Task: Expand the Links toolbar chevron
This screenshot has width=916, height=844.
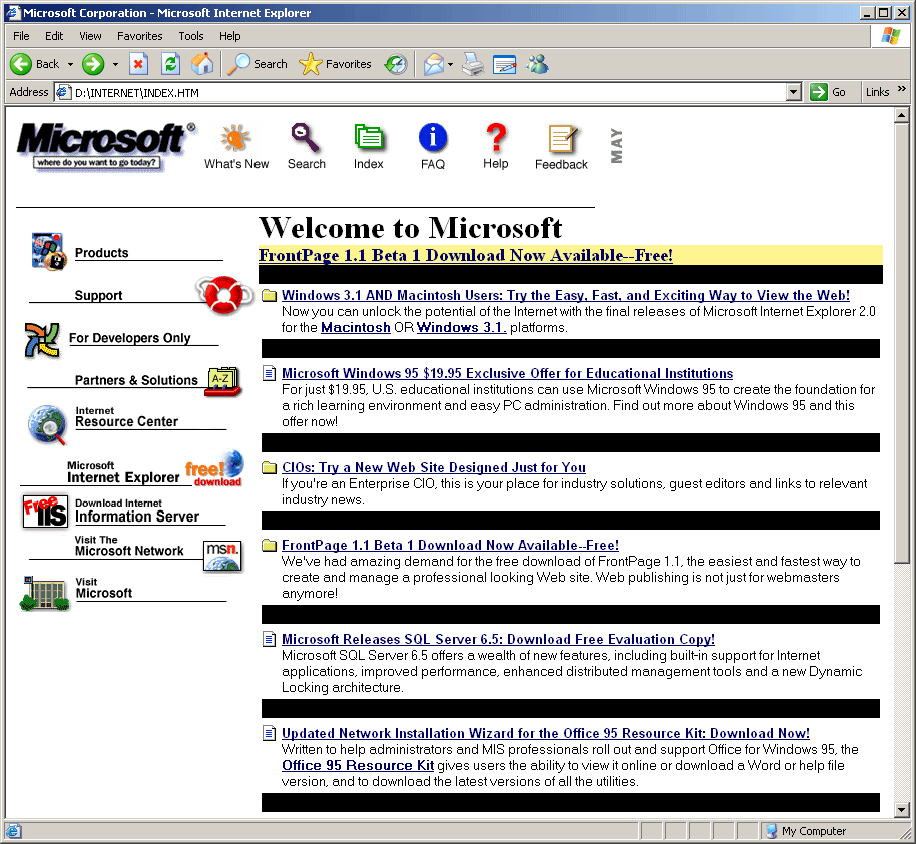Action: click(x=901, y=89)
